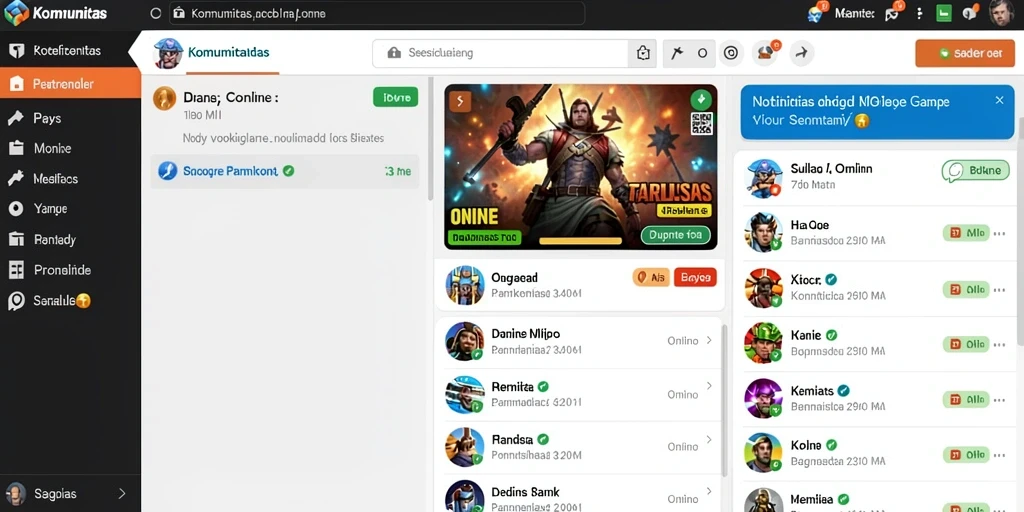Click the target circle icon in toolbar
The height and width of the screenshot is (512, 1024).
pos(731,53)
